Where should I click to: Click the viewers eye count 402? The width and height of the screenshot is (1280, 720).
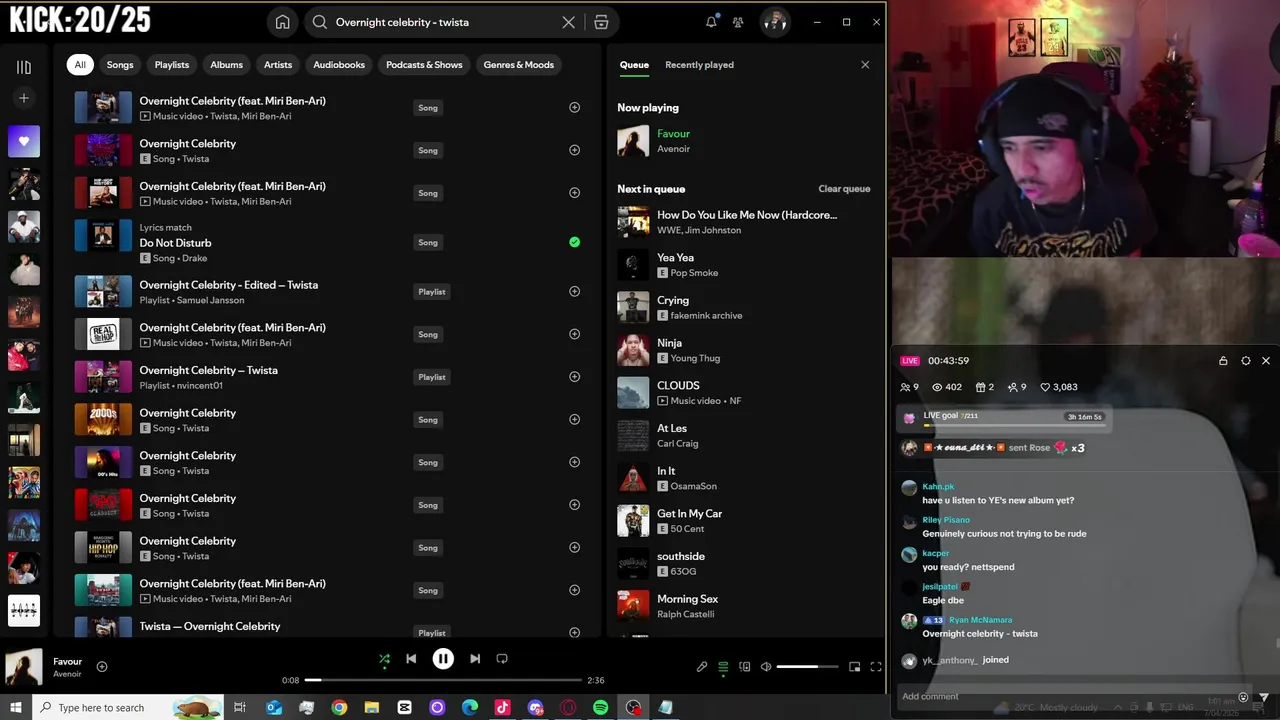click(x=946, y=387)
